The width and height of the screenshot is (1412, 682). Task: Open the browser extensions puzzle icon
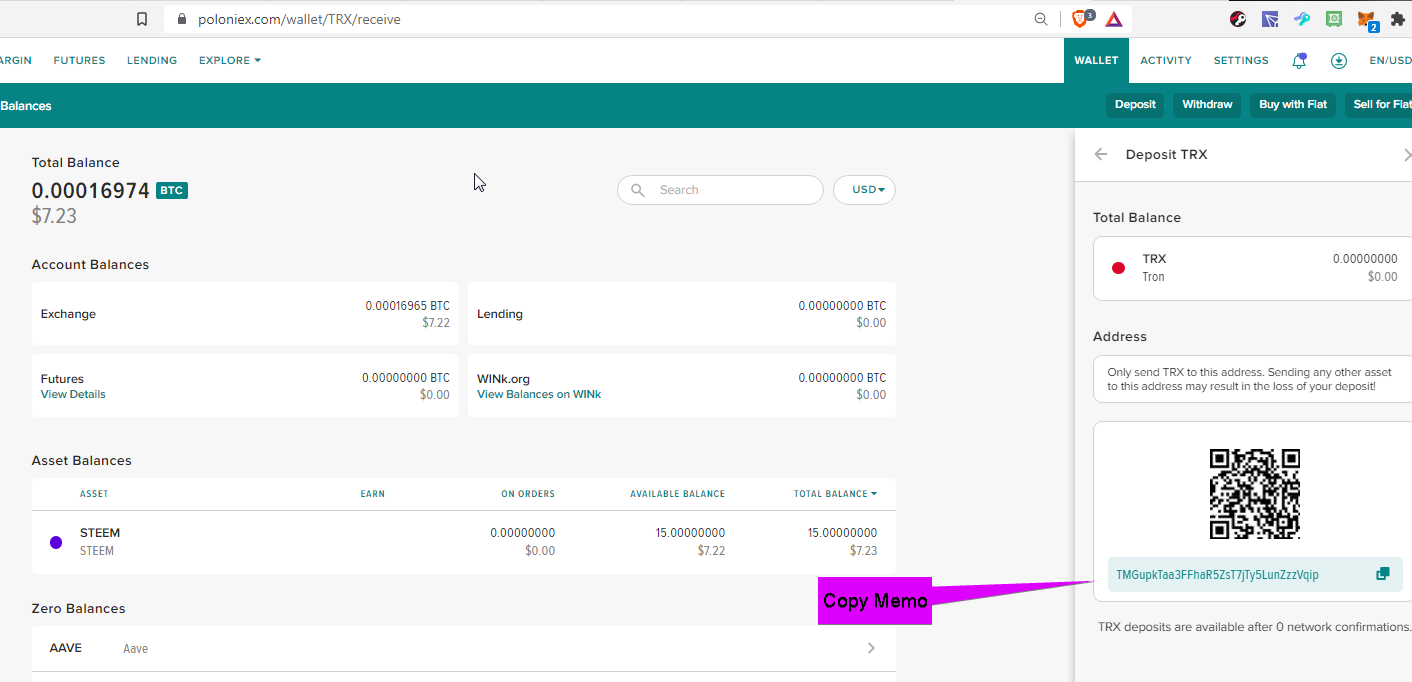(1398, 19)
